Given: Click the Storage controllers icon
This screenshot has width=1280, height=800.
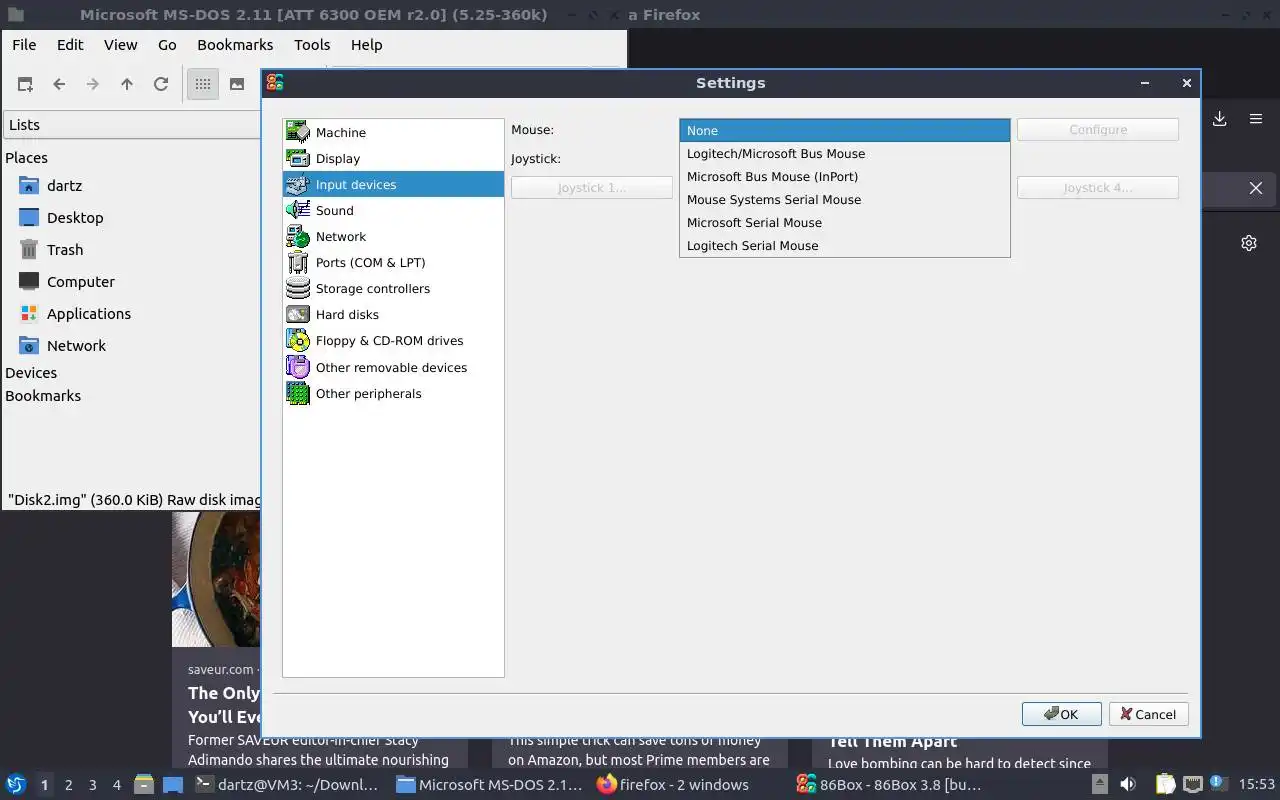Looking at the screenshot, I should pyautogui.click(x=298, y=288).
